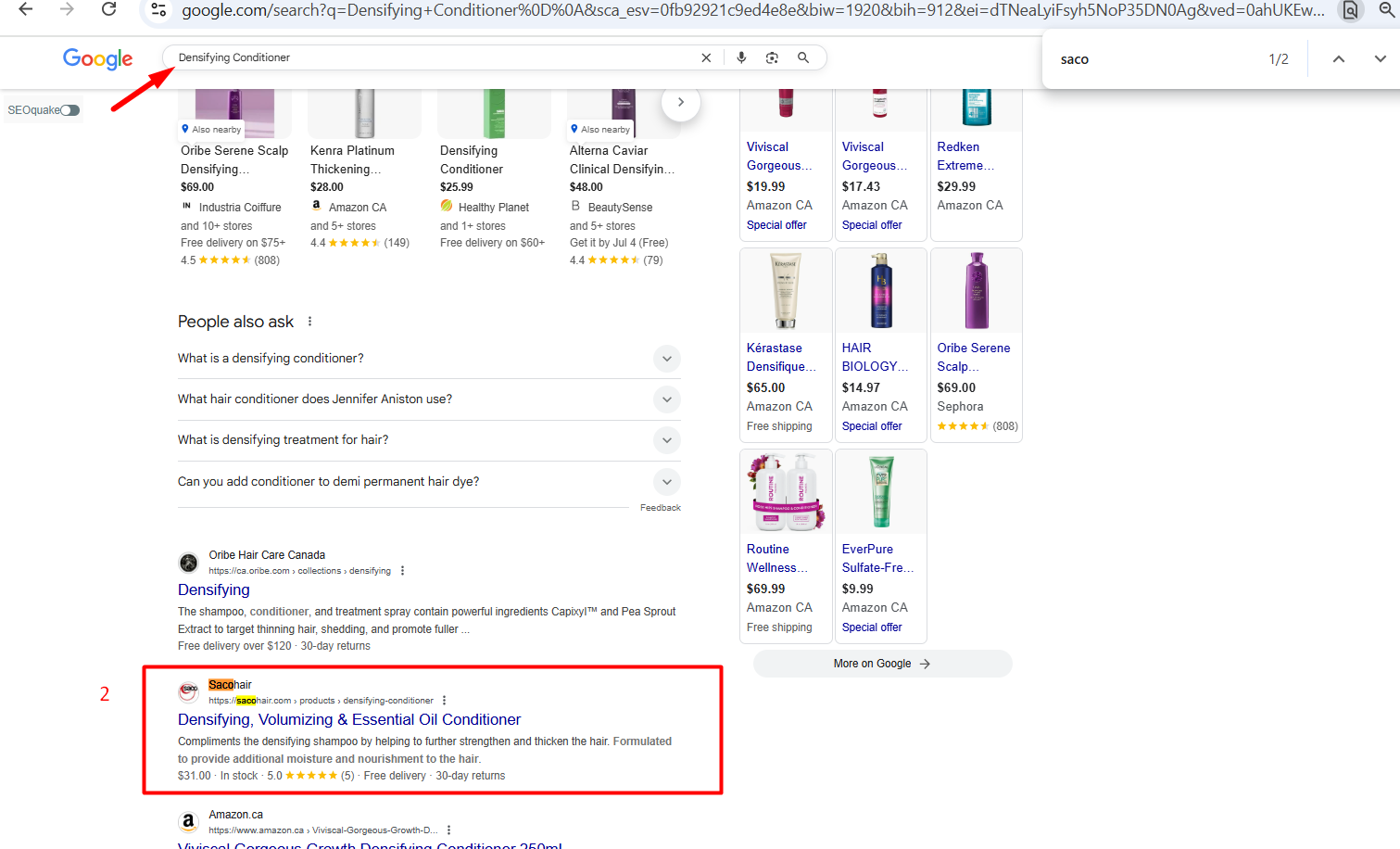Screen dimensions: 1400x849
Task: Open more options for Sacohair result
Action: [445, 701]
